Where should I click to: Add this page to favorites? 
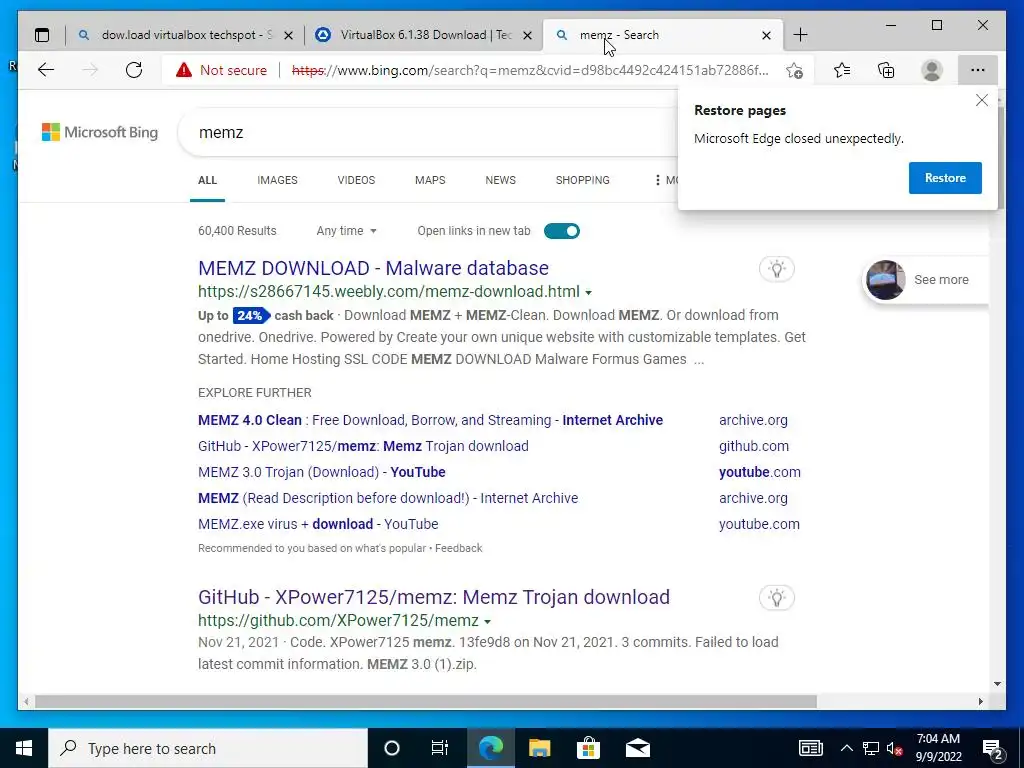pos(794,70)
